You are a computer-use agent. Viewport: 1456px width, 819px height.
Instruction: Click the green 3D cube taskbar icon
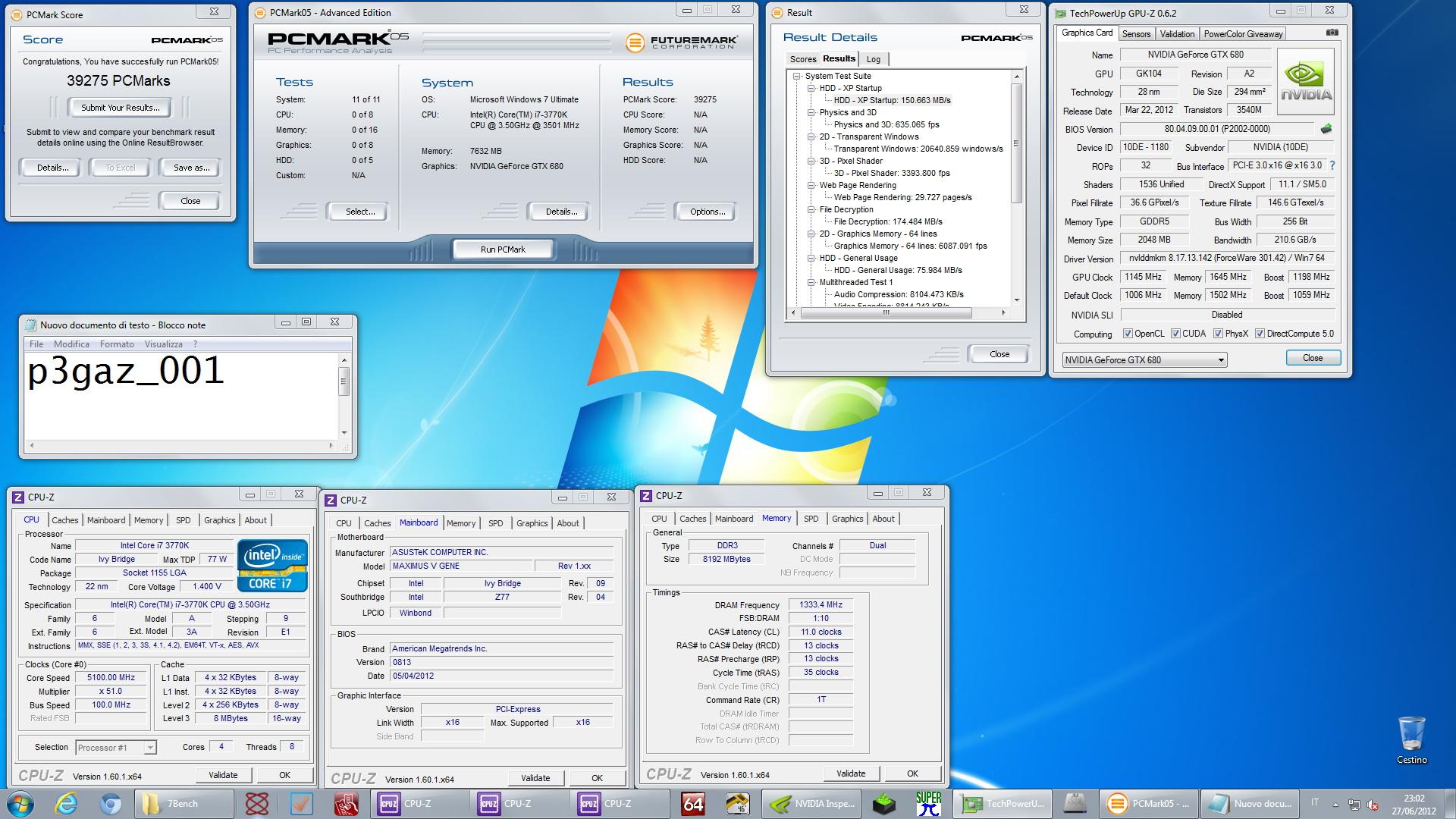(x=884, y=804)
